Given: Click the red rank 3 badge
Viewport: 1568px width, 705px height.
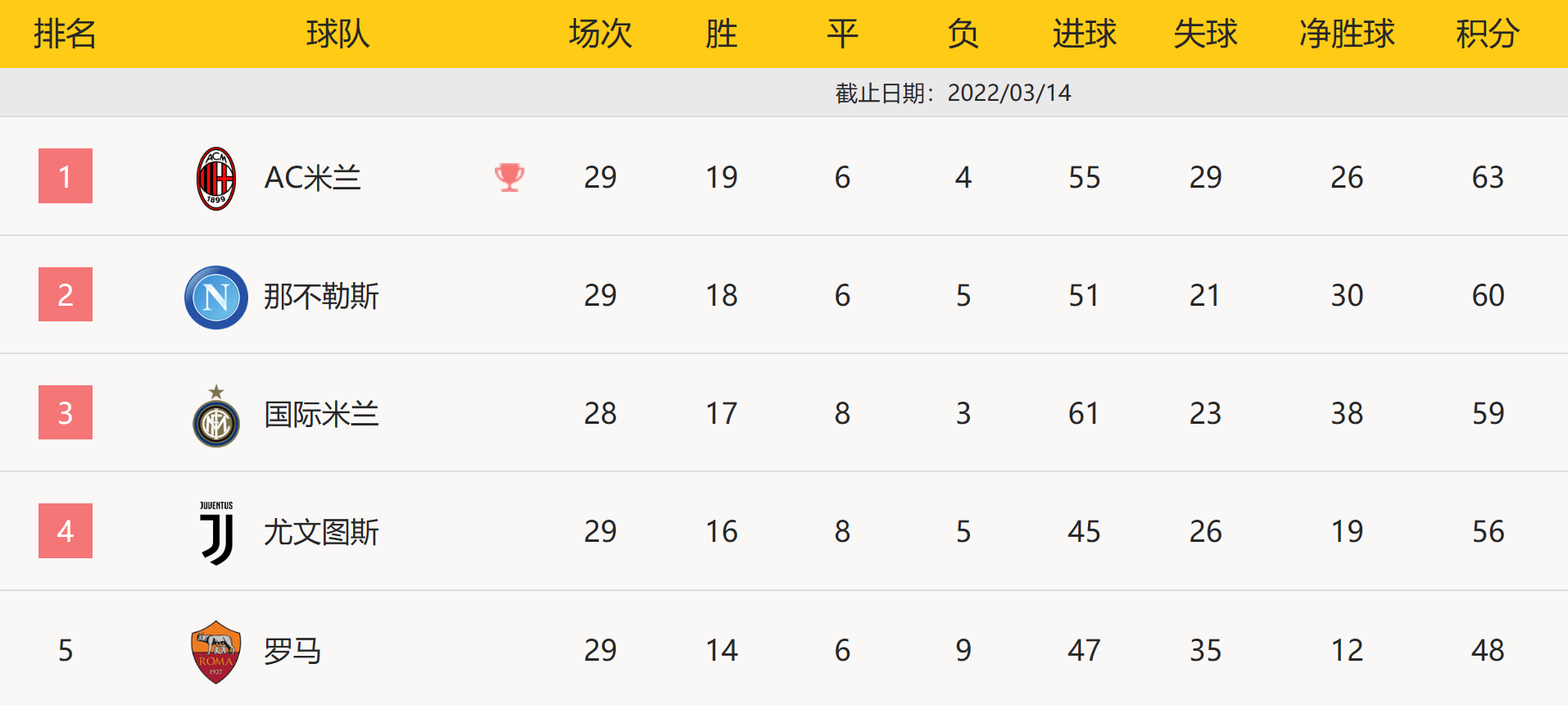Looking at the screenshot, I should [66, 412].
